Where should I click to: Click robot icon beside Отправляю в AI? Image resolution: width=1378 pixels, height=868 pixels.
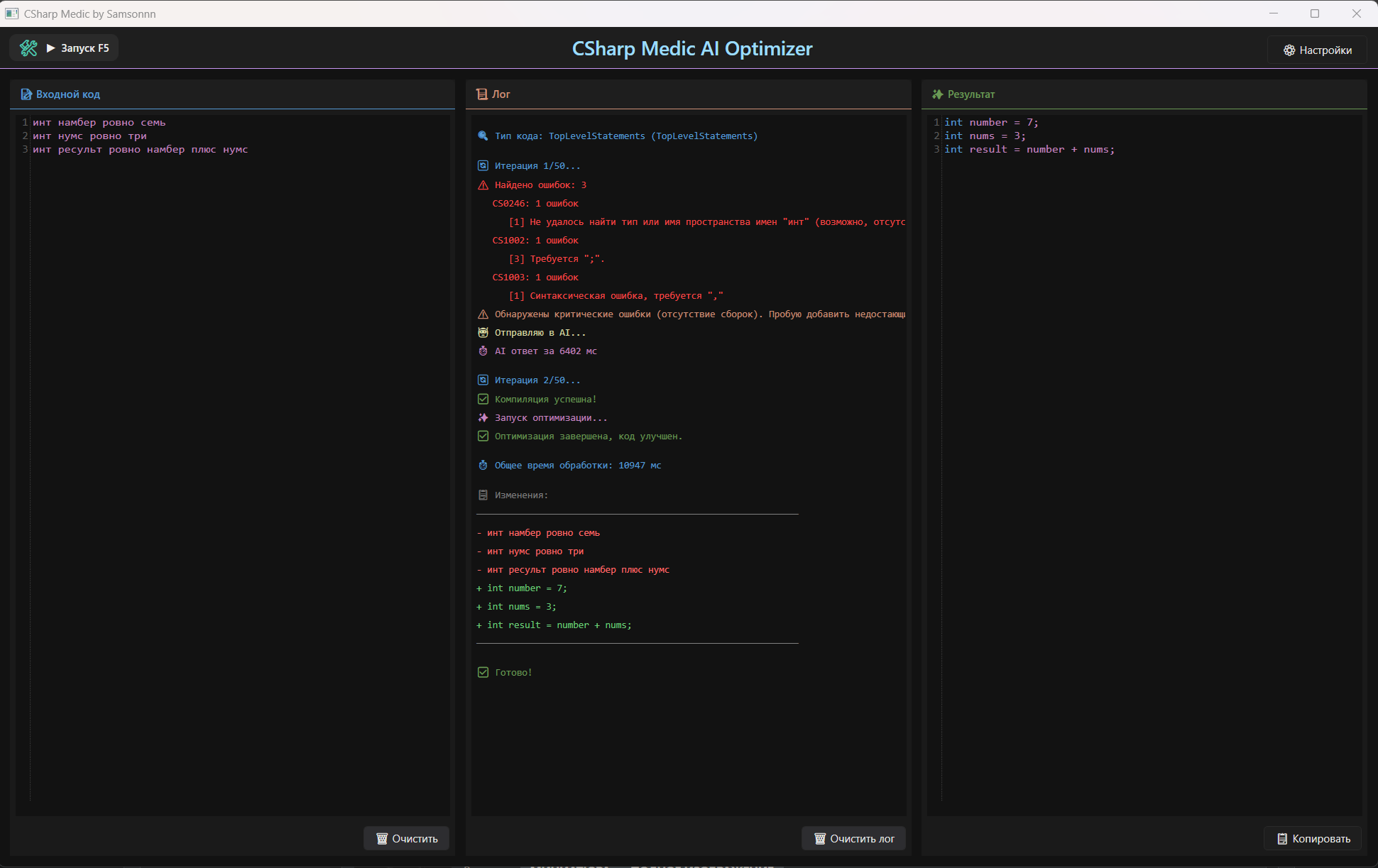pos(483,333)
